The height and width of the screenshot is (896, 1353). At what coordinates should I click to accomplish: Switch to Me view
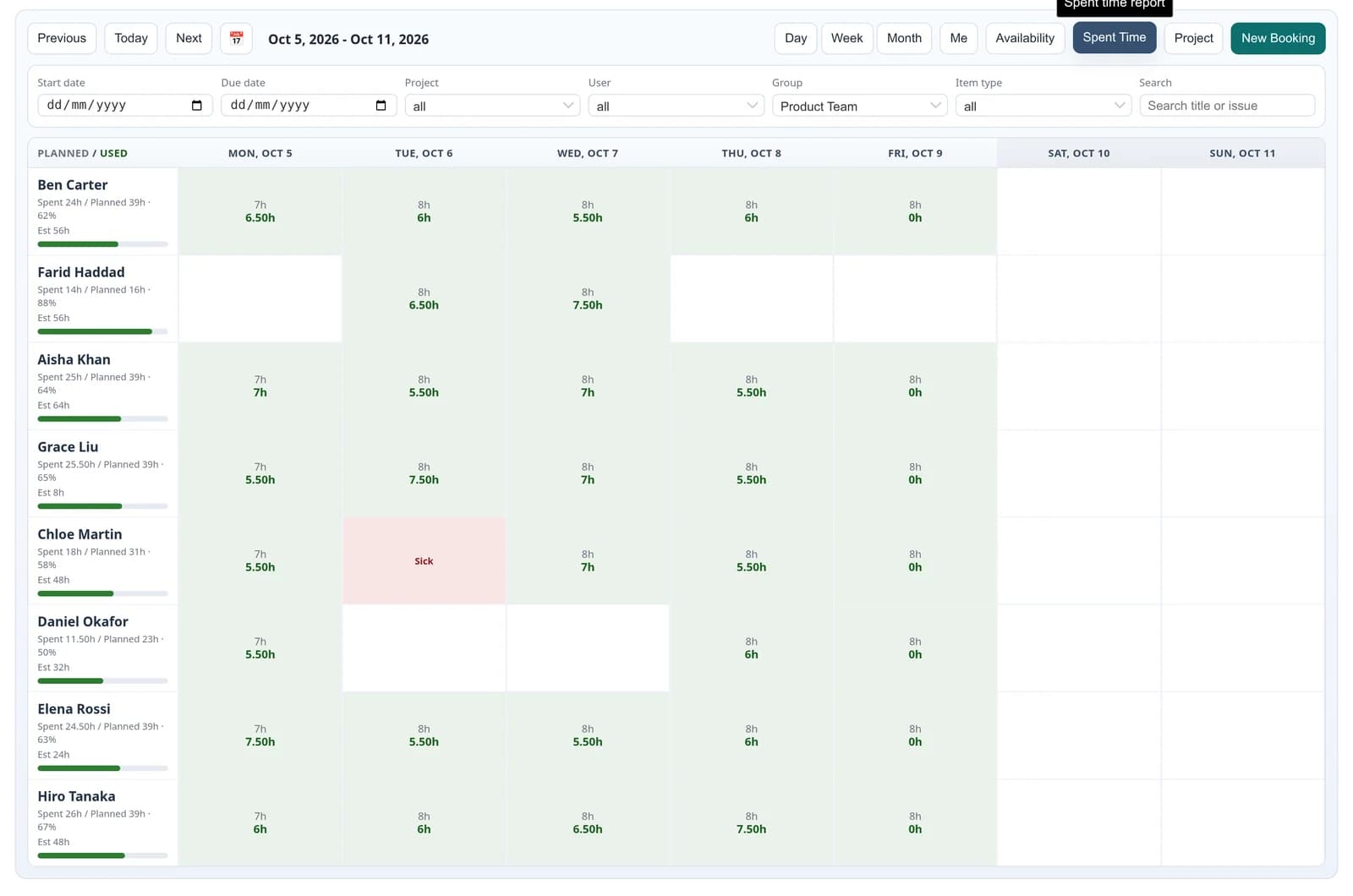pyautogui.click(x=958, y=38)
